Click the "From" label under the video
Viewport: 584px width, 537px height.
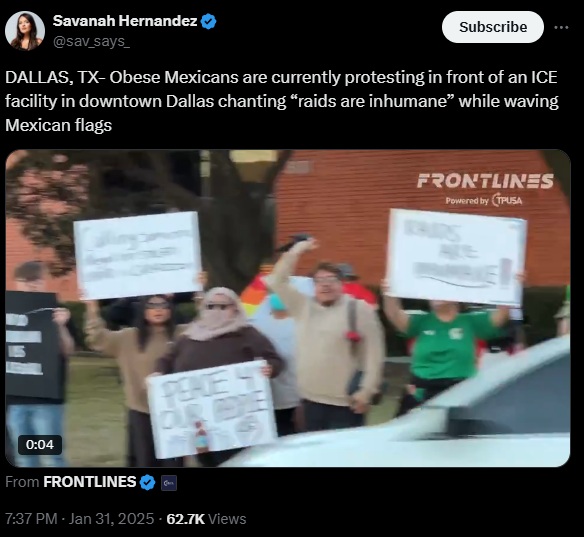pyautogui.click(x=22, y=482)
